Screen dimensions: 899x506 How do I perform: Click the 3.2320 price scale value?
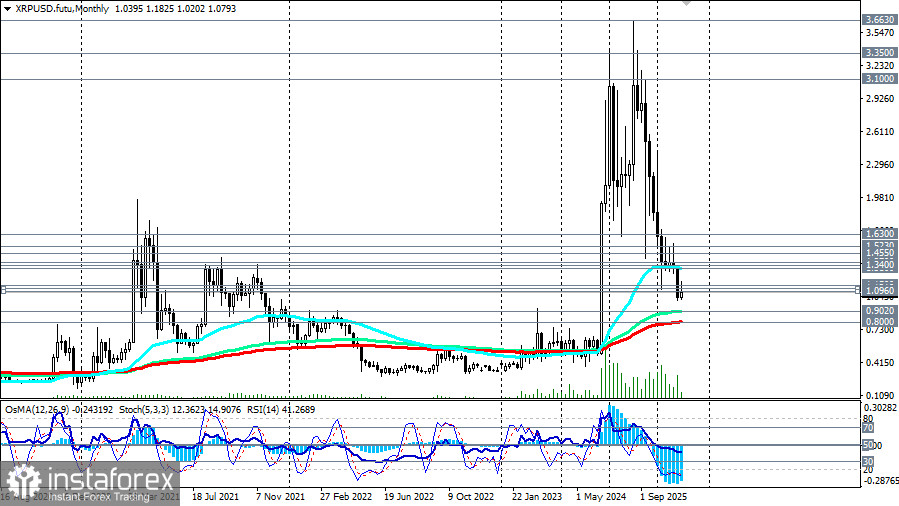[880, 66]
